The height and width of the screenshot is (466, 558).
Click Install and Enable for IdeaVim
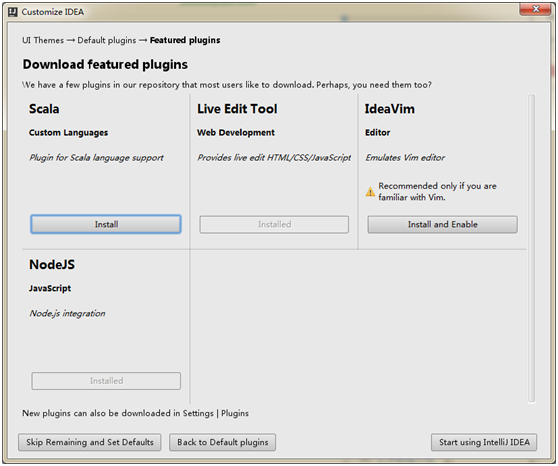coord(442,224)
